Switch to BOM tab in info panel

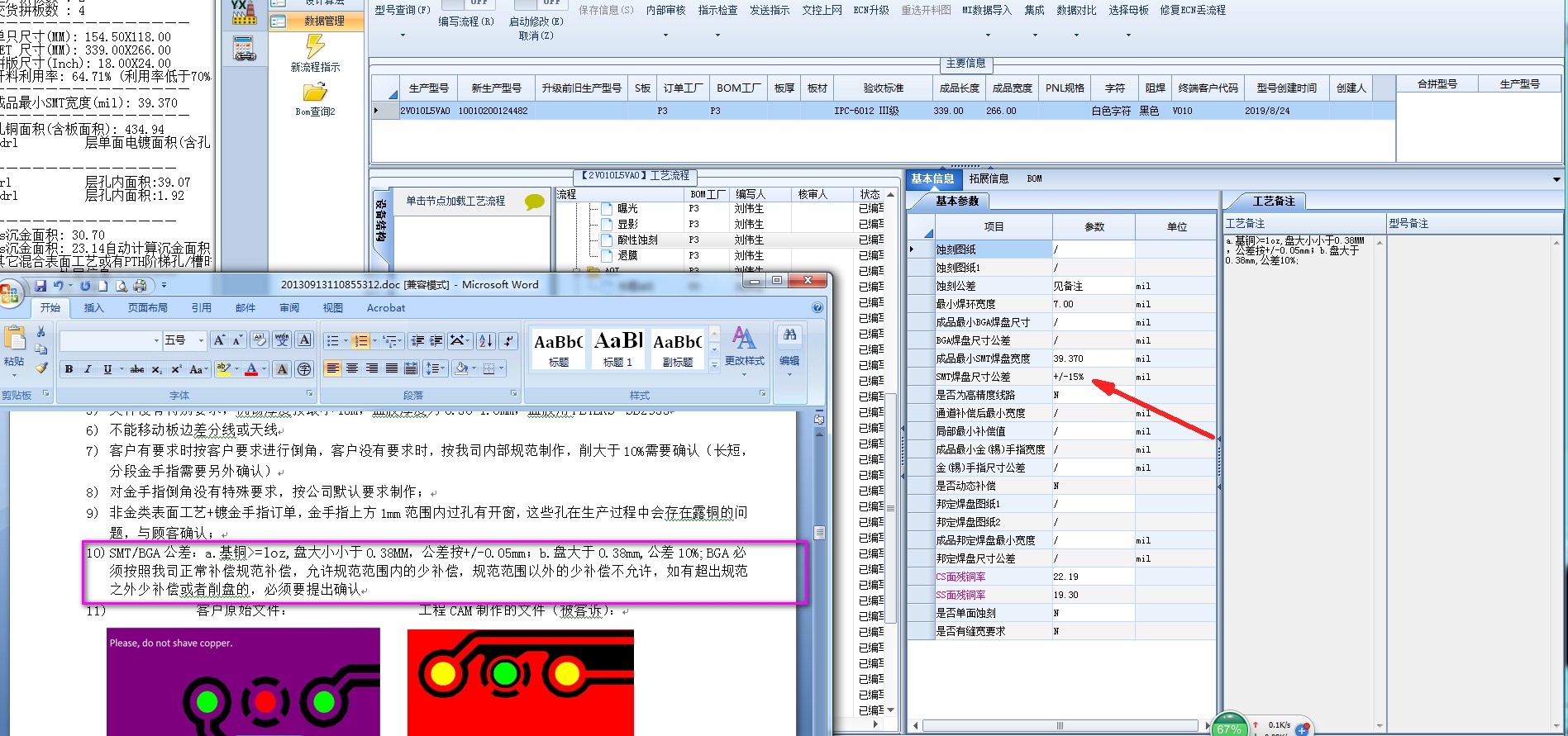click(x=1035, y=178)
